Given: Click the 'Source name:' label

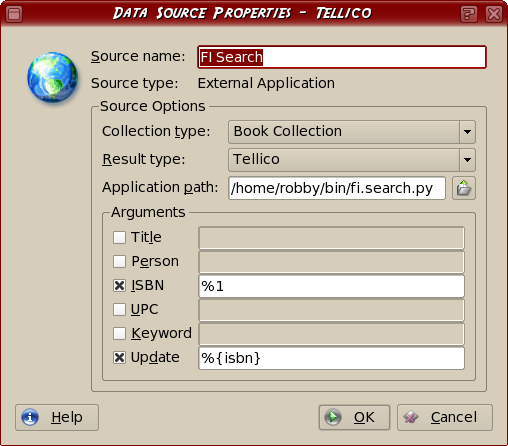Looking at the screenshot, I should (x=138, y=56).
